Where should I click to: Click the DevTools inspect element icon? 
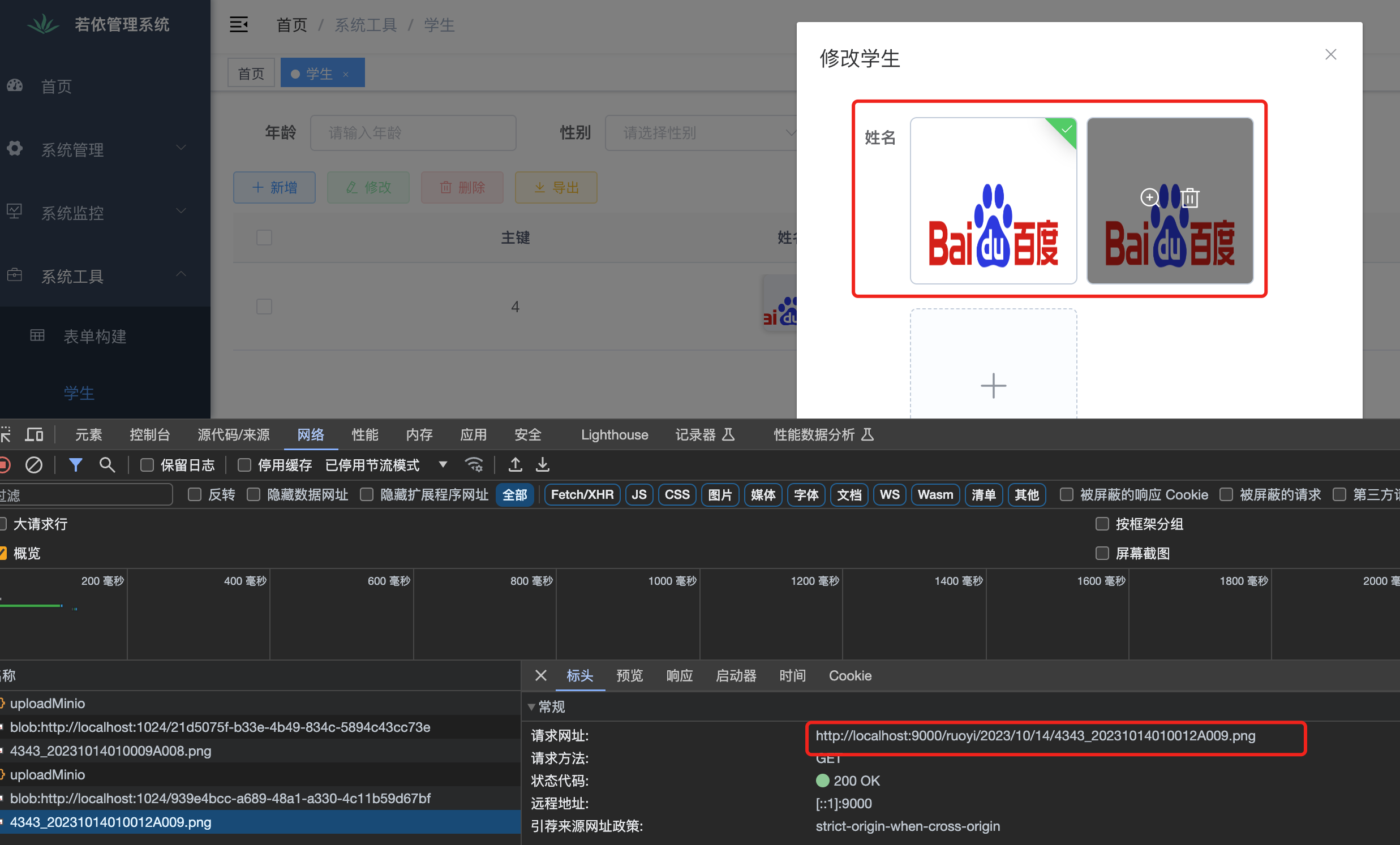[x=6, y=435]
